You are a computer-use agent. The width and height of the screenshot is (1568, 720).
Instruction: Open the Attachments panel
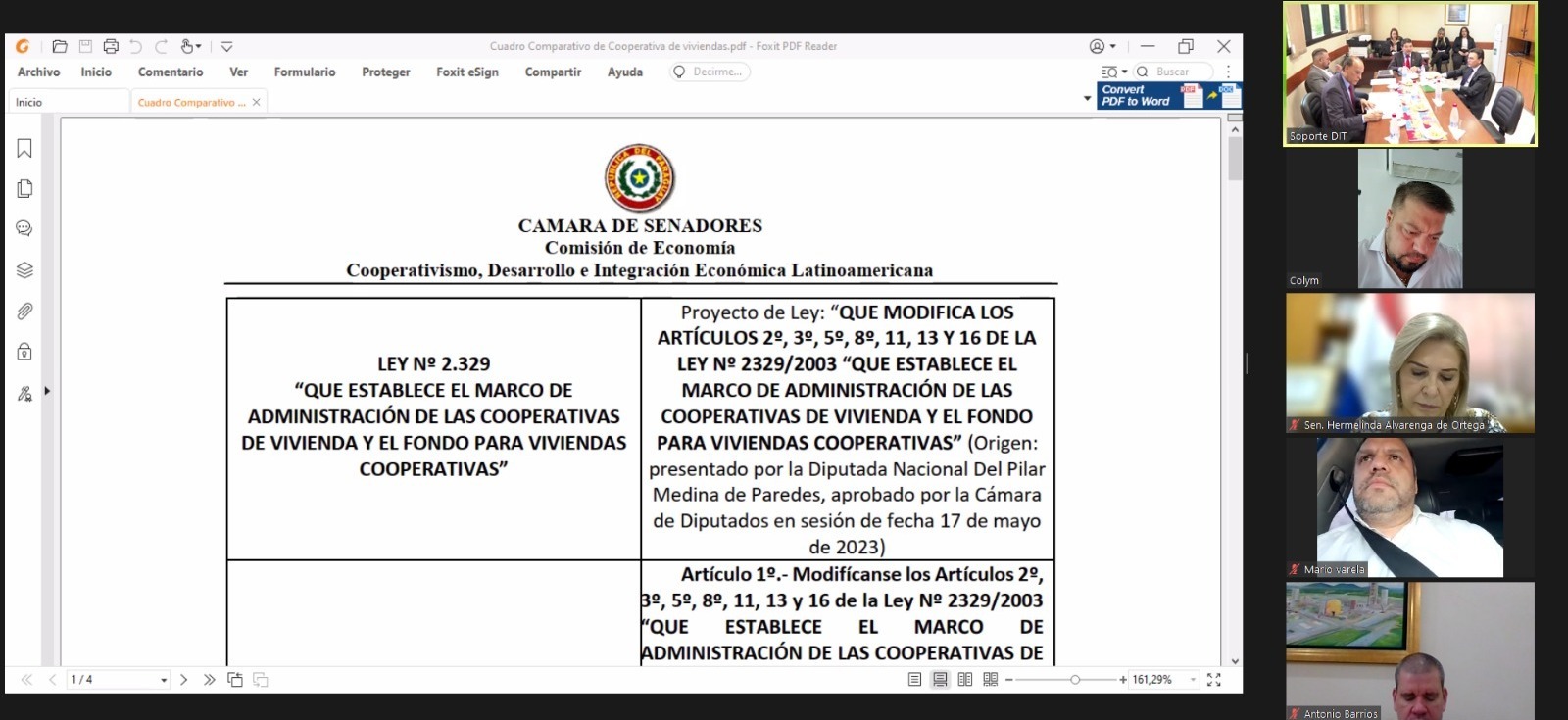click(24, 311)
